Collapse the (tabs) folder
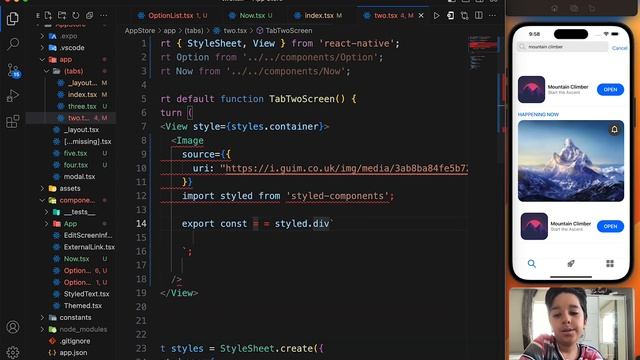Screen dimensions: 640x360 [47, 71]
